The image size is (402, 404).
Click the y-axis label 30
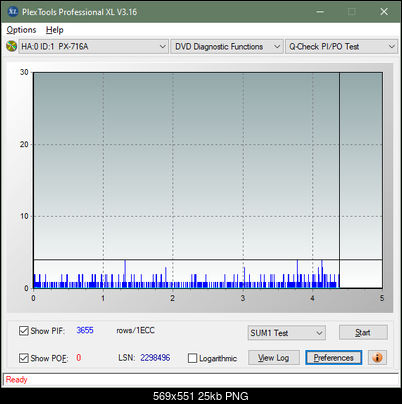pos(24,72)
